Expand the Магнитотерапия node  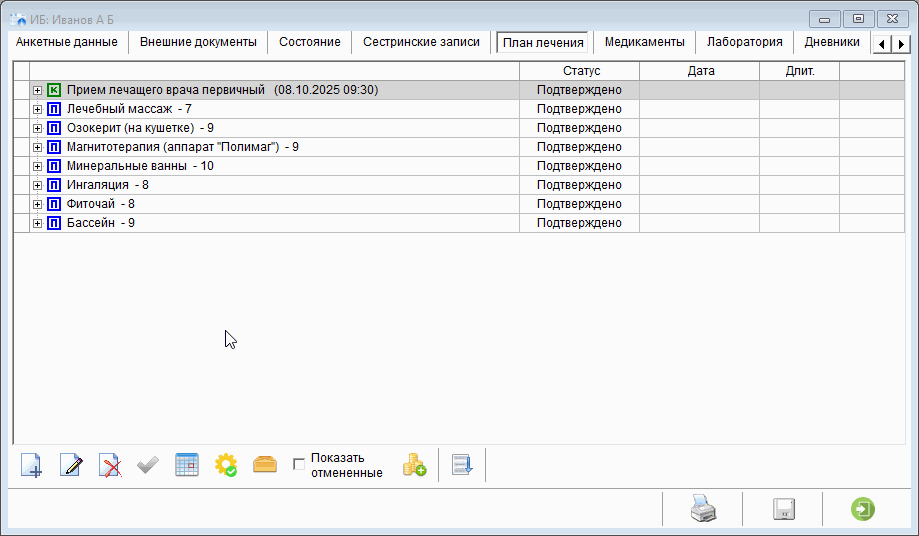click(x=38, y=147)
